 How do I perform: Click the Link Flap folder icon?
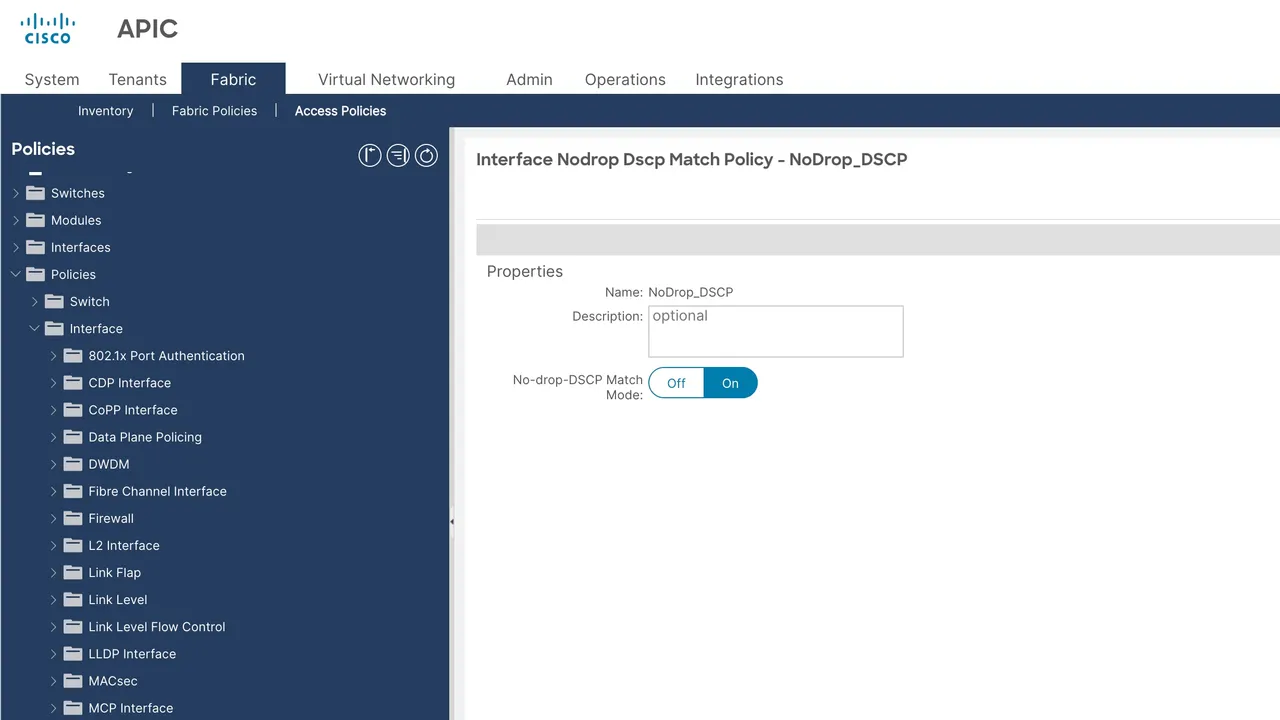[73, 572]
